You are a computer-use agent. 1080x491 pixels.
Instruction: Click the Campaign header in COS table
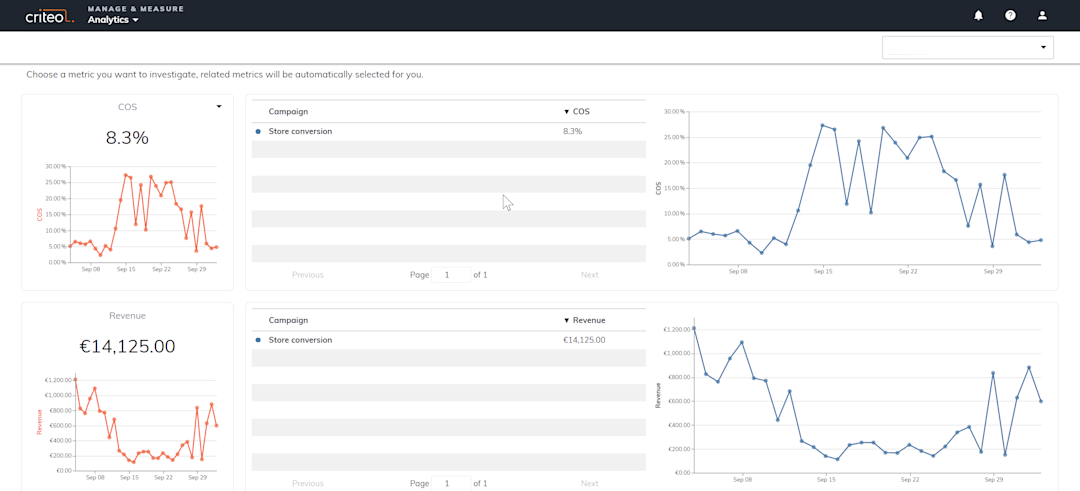coord(288,112)
